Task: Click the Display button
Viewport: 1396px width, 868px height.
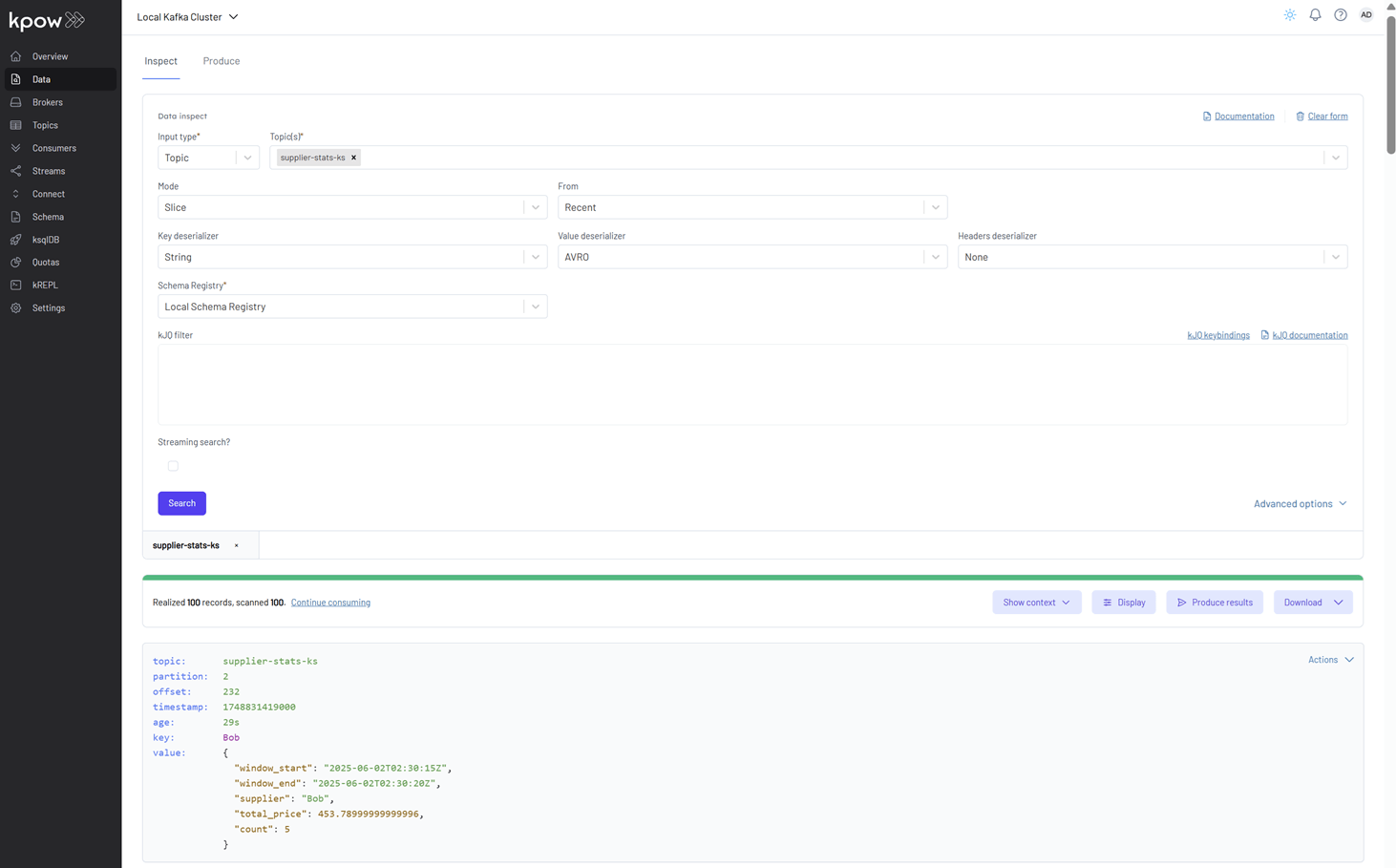Action: pyautogui.click(x=1124, y=603)
